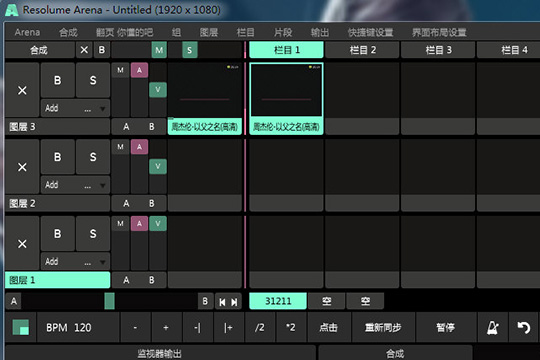The image size is (540, 360).
Task: Open the 片段 menu
Action: tap(283, 32)
